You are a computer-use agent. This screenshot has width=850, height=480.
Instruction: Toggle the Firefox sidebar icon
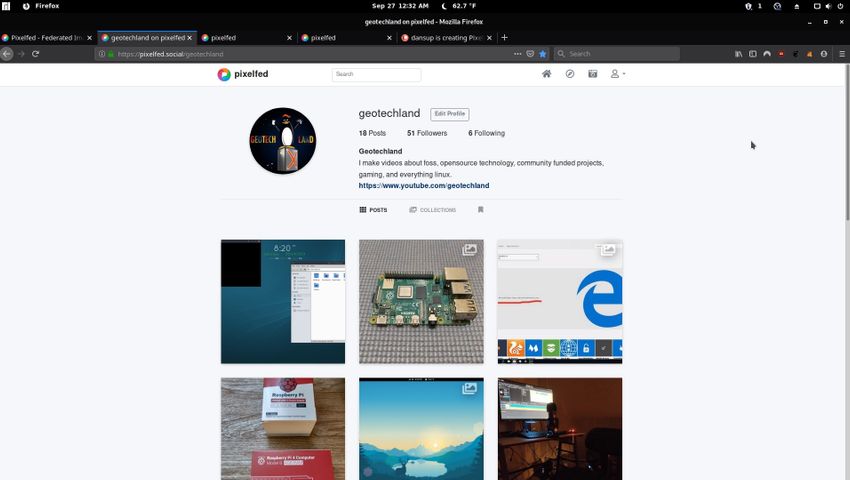(753, 54)
